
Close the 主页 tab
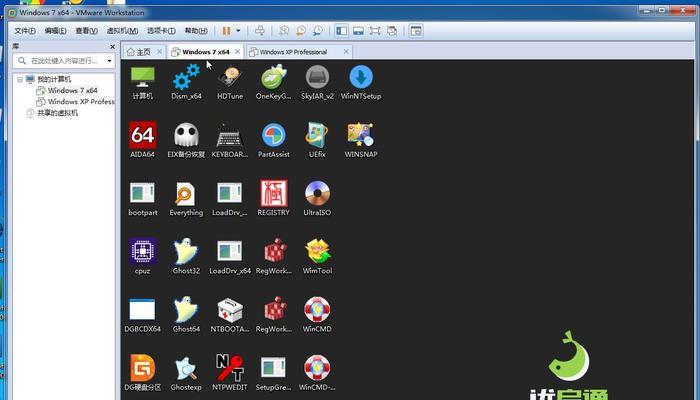coord(159,52)
